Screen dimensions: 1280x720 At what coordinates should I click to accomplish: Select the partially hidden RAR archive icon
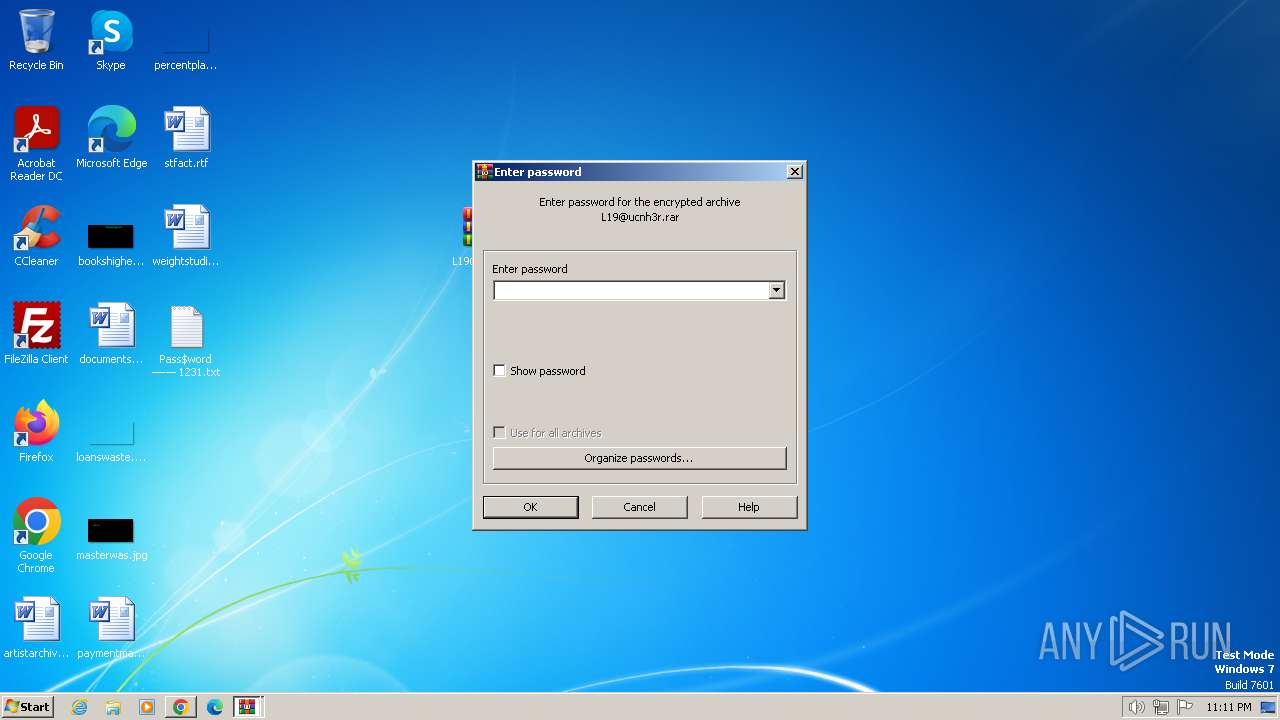465,236
